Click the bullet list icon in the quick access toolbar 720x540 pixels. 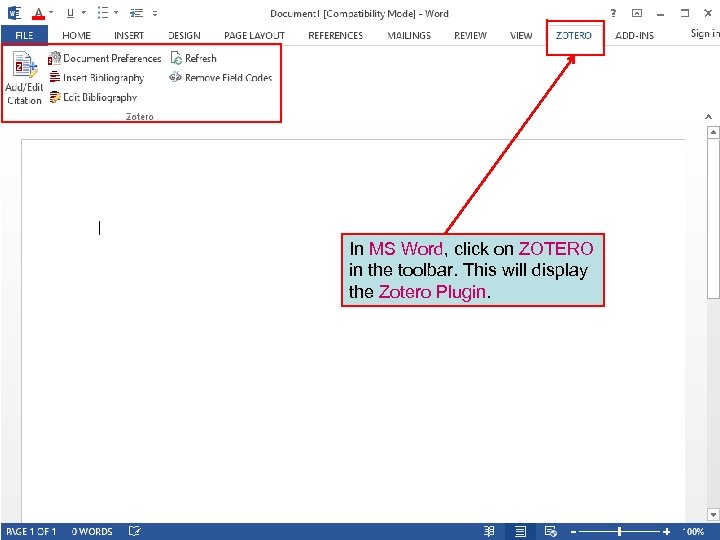(x=103, y=13)
